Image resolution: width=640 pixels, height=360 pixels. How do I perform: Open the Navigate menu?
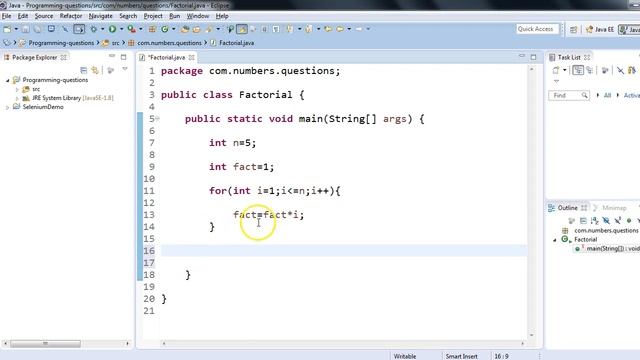pos(100,16)
